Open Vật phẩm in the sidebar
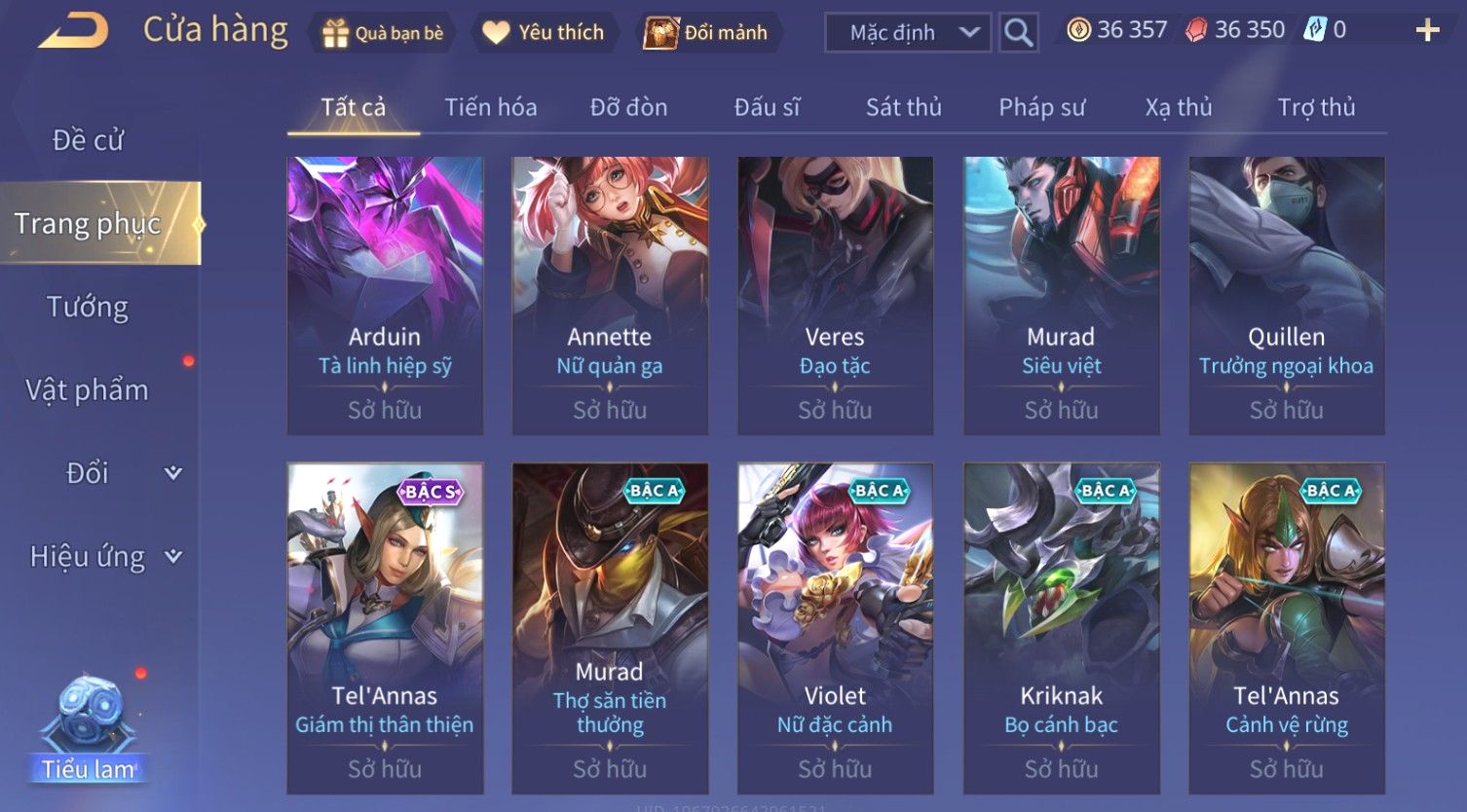 pyautogui.click(x=88, y=390)
